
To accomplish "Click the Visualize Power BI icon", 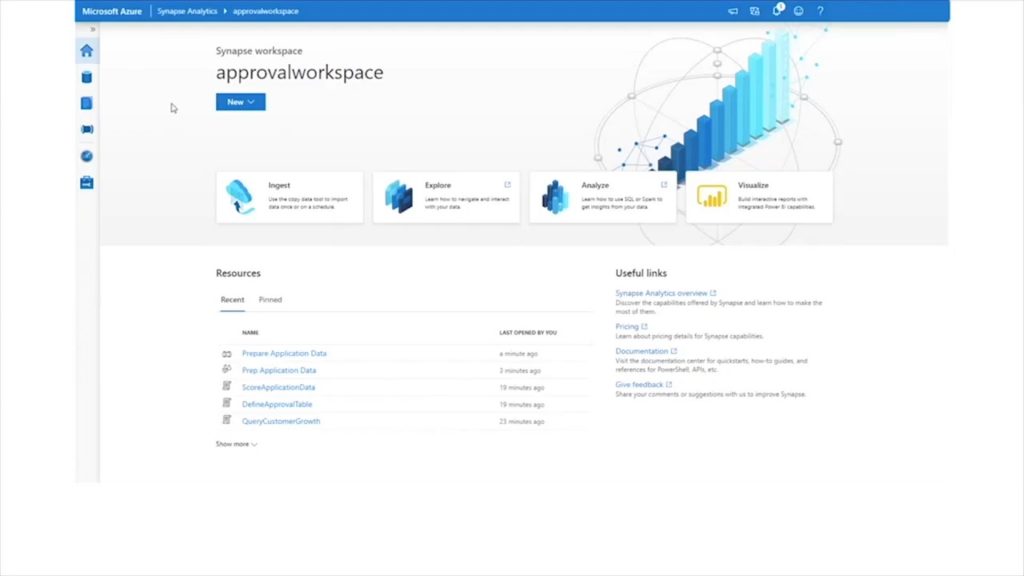I will tap(712, 196).
